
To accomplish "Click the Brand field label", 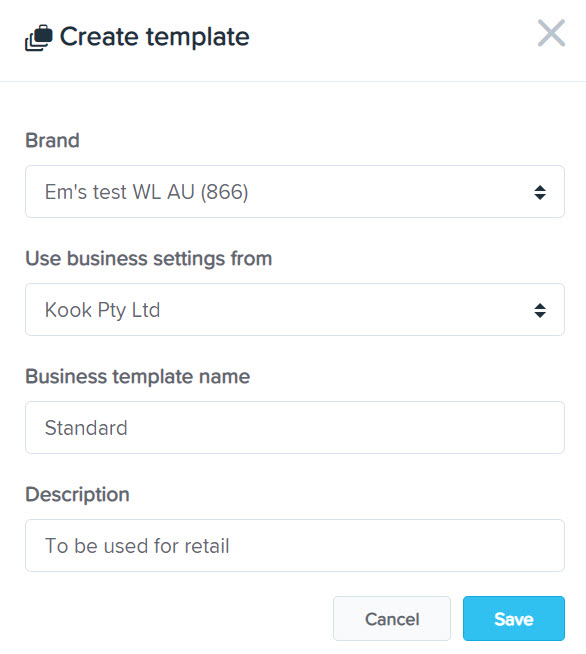I will point(53,140).
